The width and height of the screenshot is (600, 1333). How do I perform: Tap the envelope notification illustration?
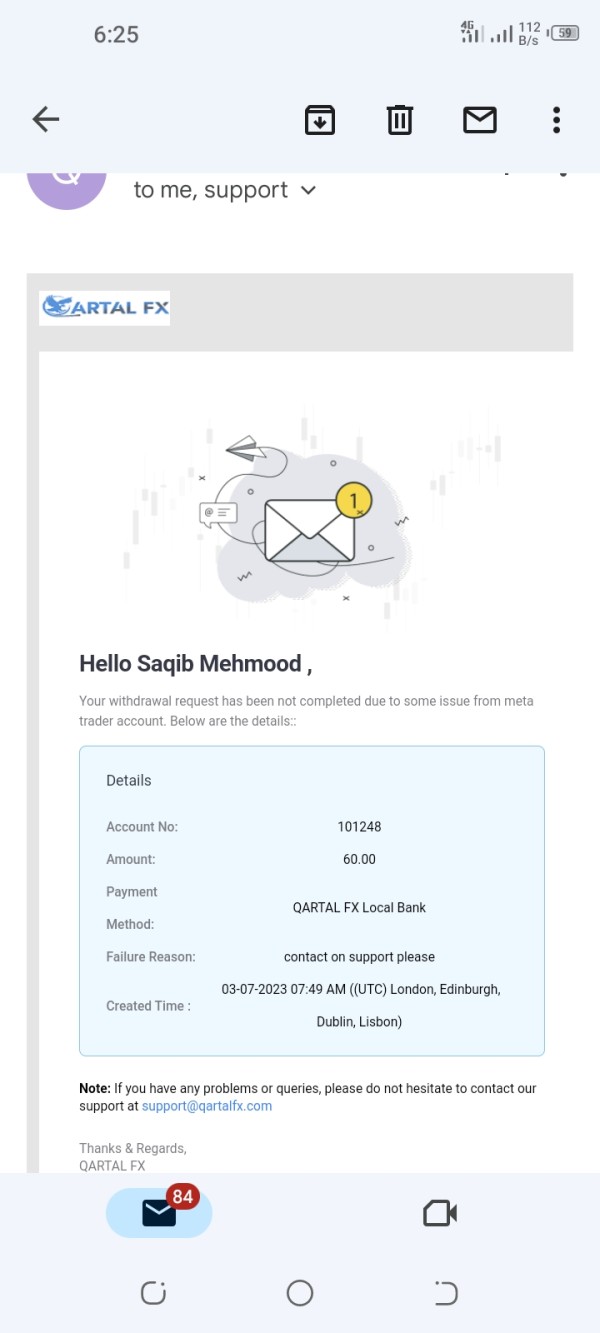click(x=310, y=527)
